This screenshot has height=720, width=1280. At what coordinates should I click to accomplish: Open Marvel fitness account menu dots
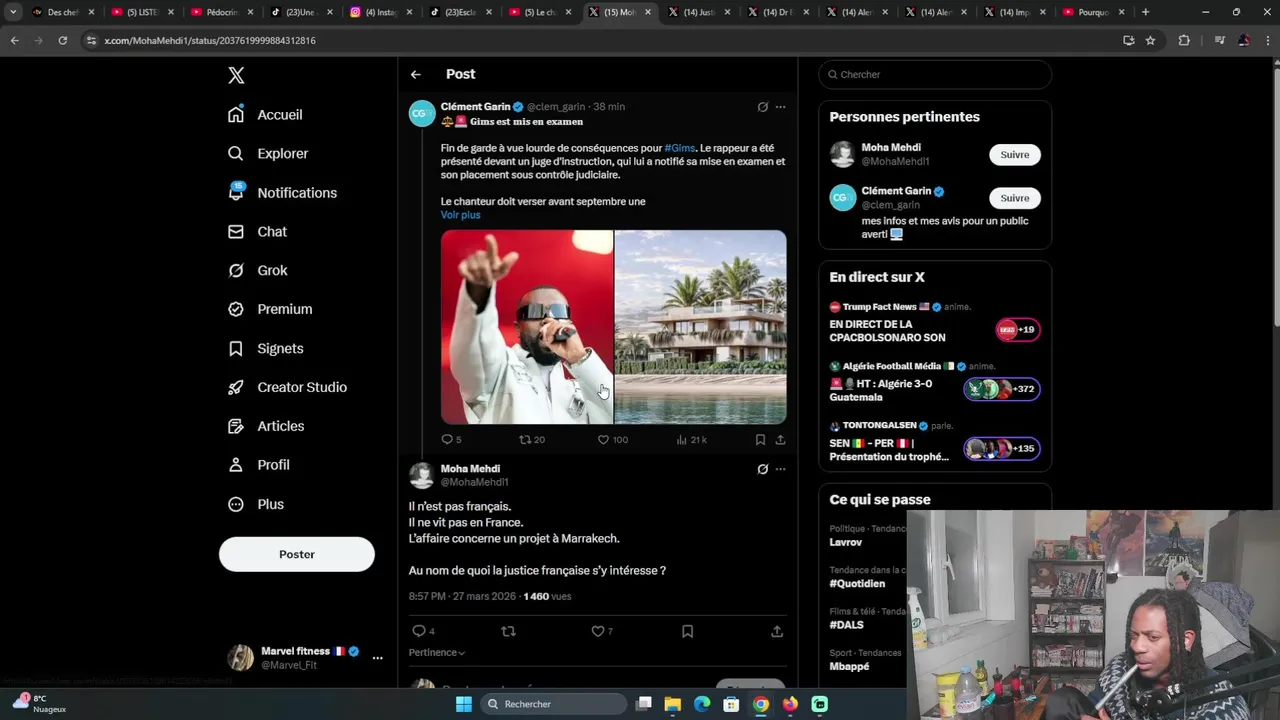[377, 658]
